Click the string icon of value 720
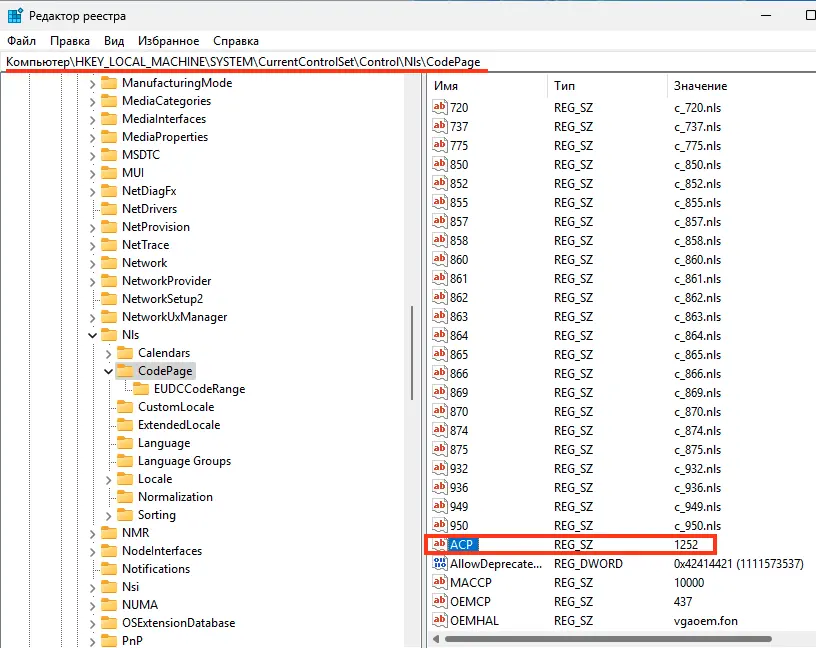This screenshot has height=648, width=816. pyautogui.click(x=440, y=107)
